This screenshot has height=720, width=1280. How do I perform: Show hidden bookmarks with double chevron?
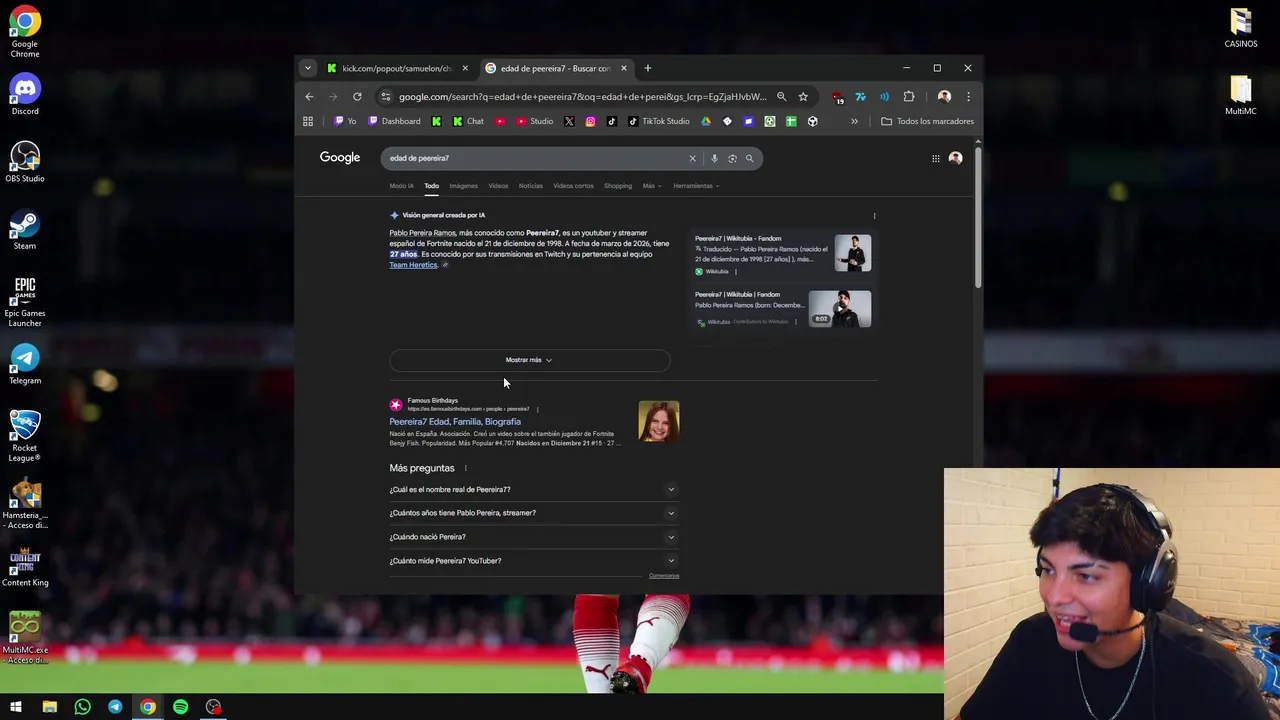854,121
